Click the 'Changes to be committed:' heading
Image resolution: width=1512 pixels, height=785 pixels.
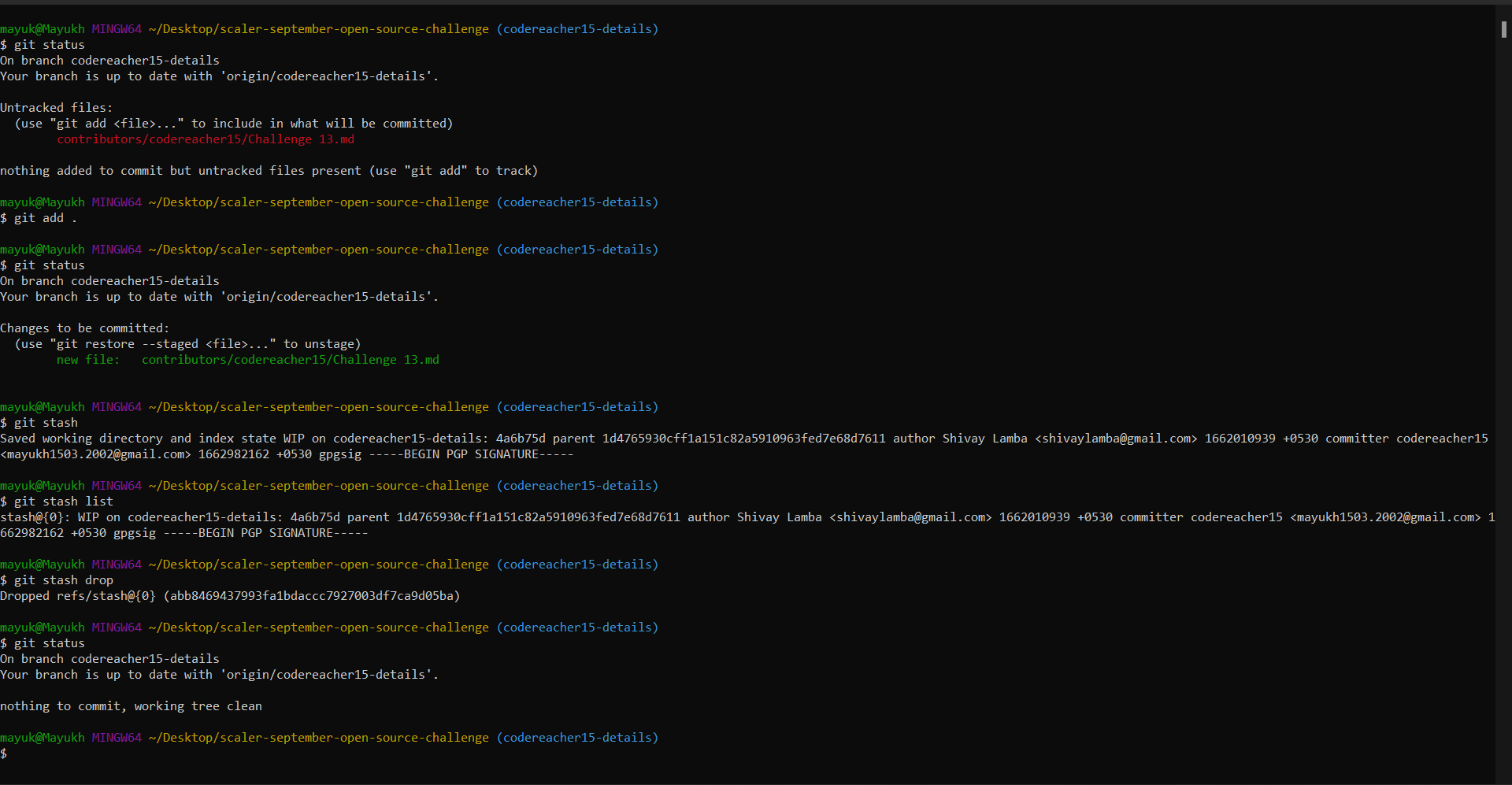click(x=85, y=328)
